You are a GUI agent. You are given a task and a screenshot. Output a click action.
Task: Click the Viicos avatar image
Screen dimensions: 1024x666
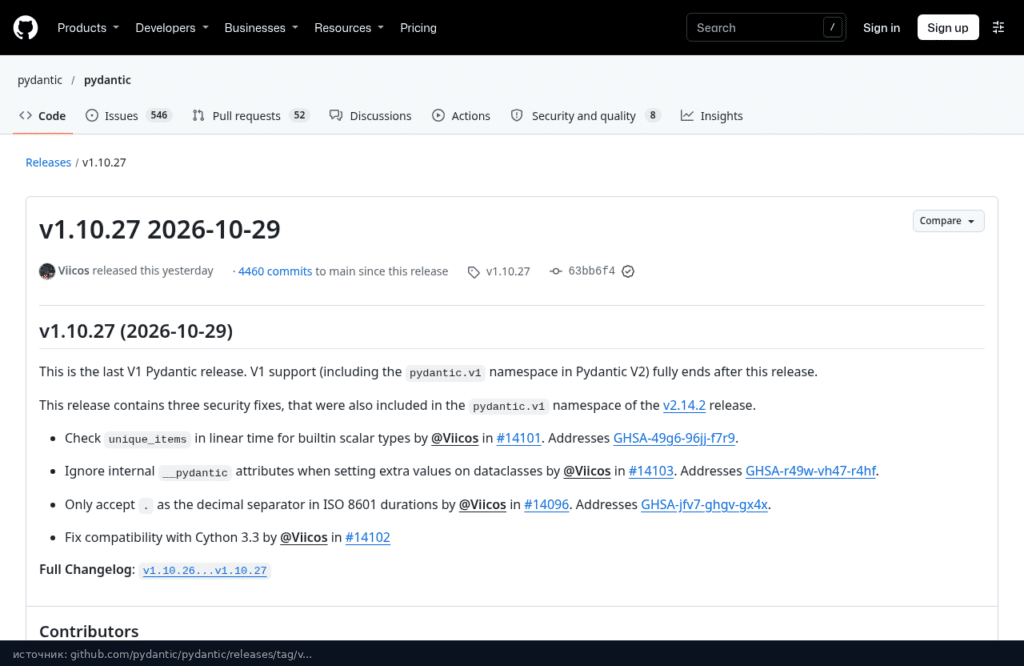47,271
